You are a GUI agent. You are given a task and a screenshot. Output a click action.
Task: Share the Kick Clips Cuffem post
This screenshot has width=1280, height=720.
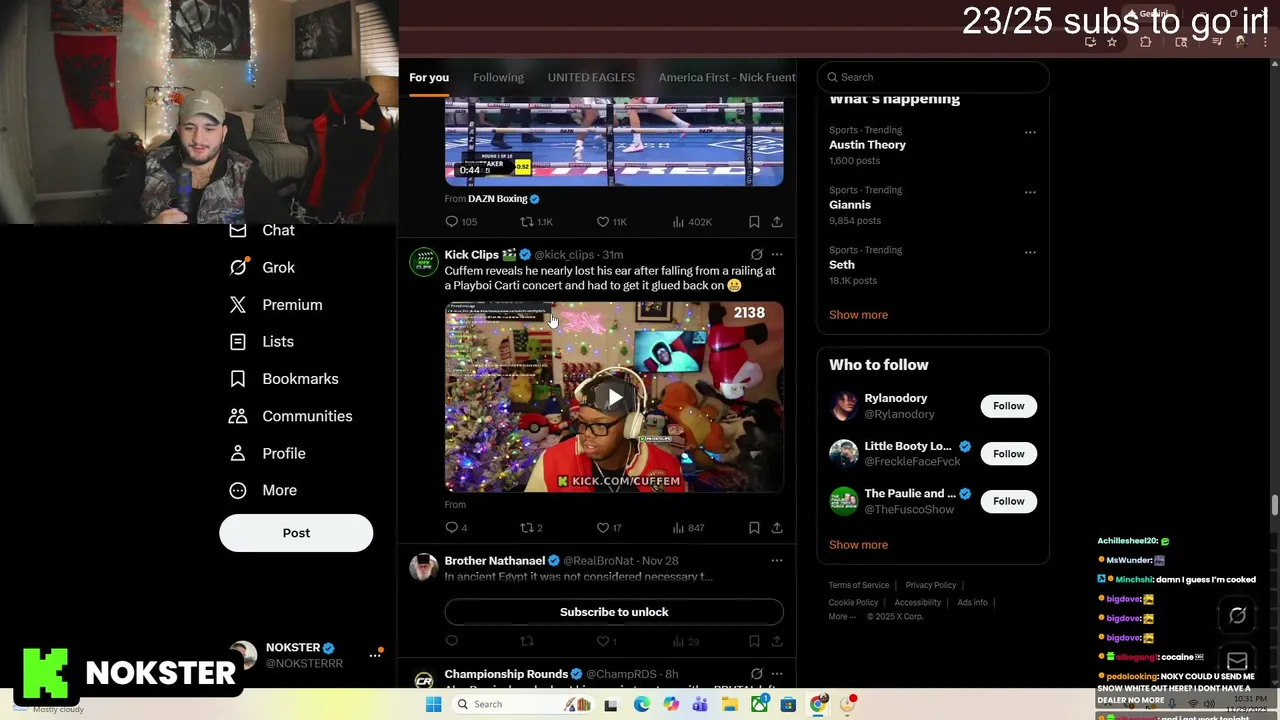(777, 528)
